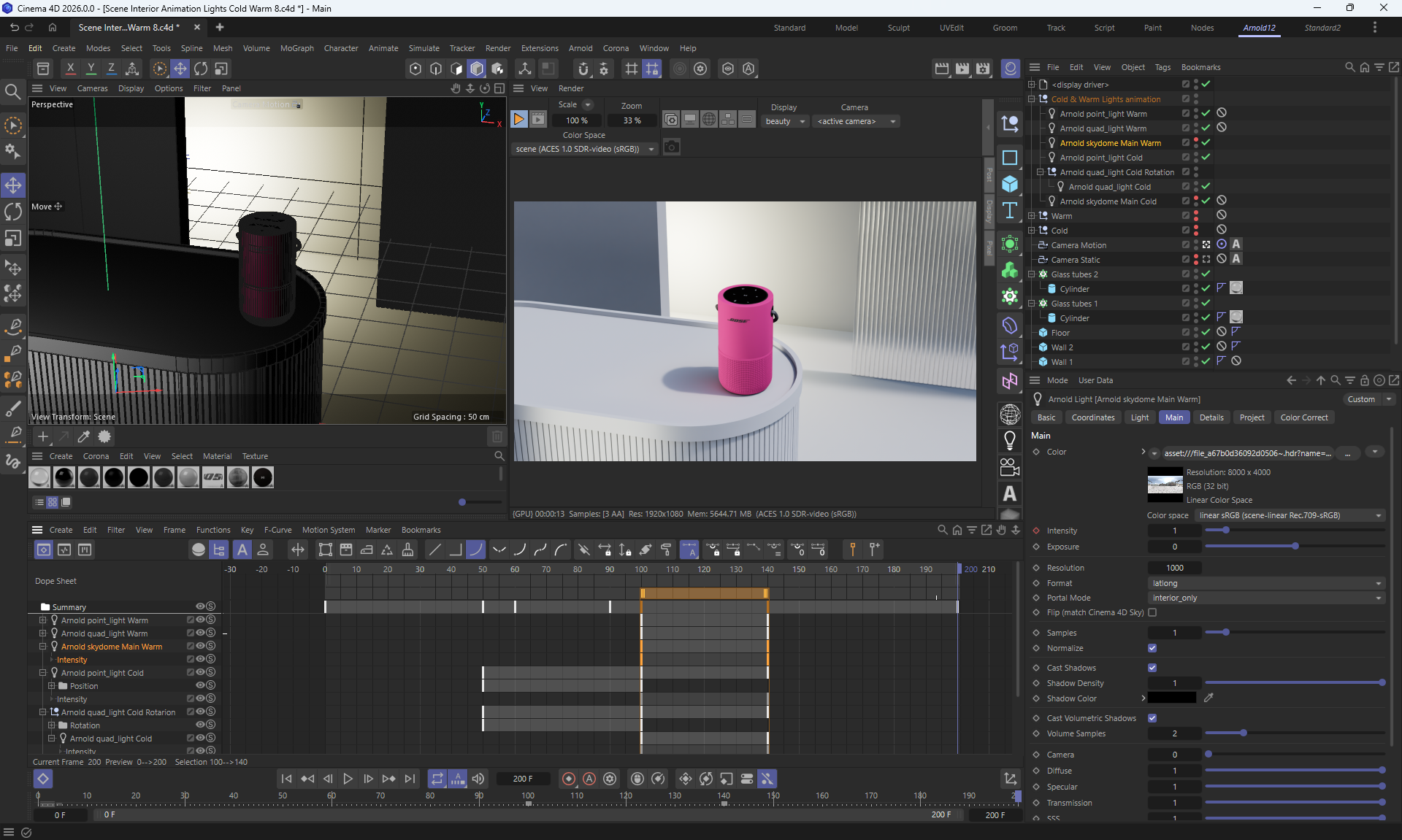Click the Cube primitive icon in side palette

[1010, 184]
